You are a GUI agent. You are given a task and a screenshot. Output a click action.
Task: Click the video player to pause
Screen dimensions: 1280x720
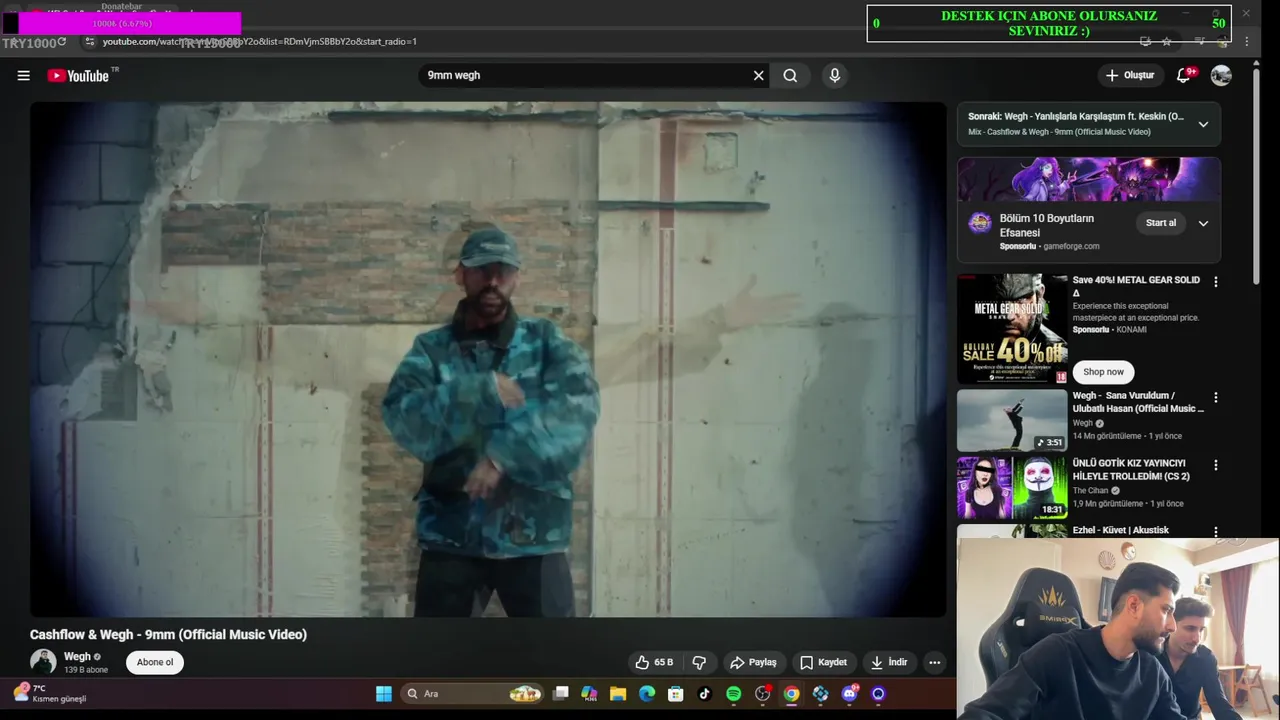pos(488,359)
